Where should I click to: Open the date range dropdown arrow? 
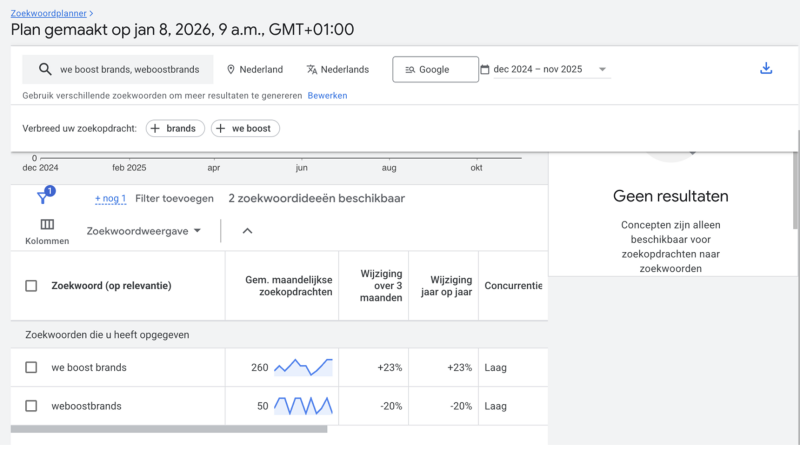(x=603, y=70)
